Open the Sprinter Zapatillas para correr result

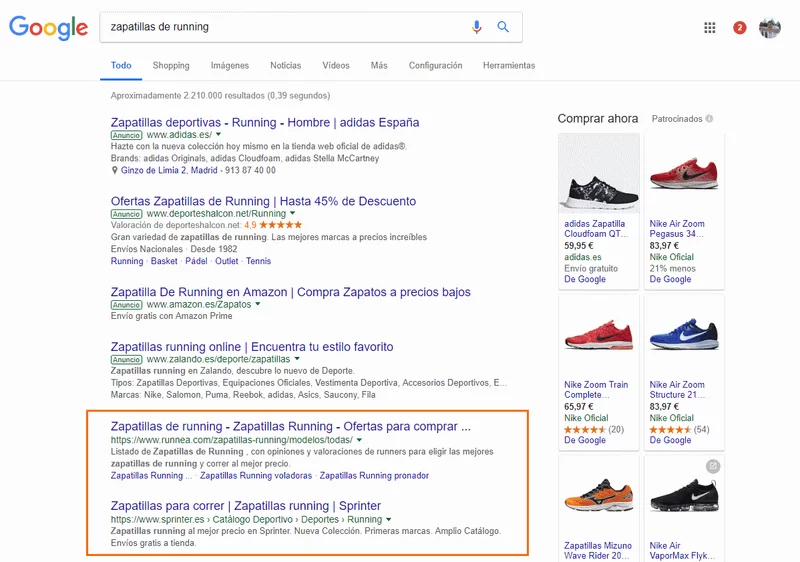pyautogui.click(x=246, y=506)
